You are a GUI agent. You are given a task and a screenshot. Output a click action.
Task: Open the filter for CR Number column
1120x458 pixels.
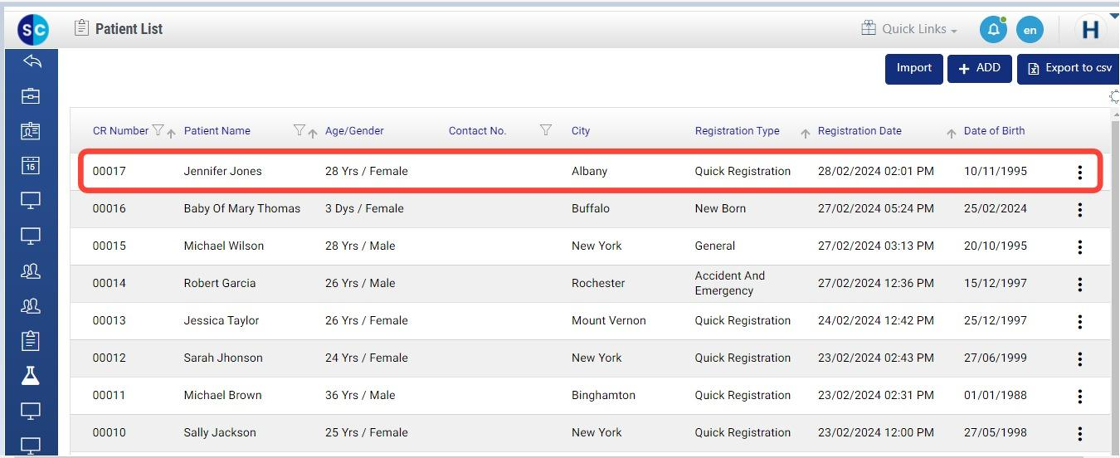click(158, 130)
